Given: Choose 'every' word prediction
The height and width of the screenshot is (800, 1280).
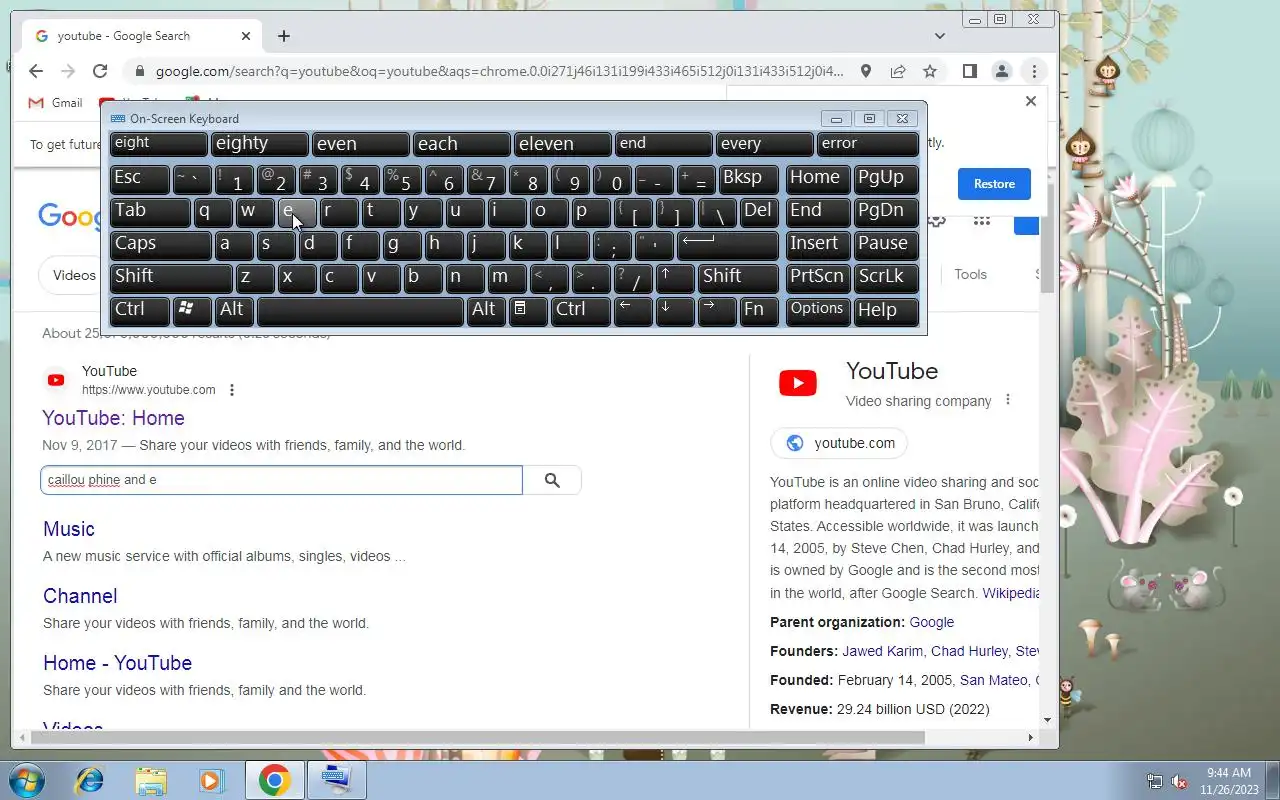Looking at the screenshot, I should tap(764, 144).
